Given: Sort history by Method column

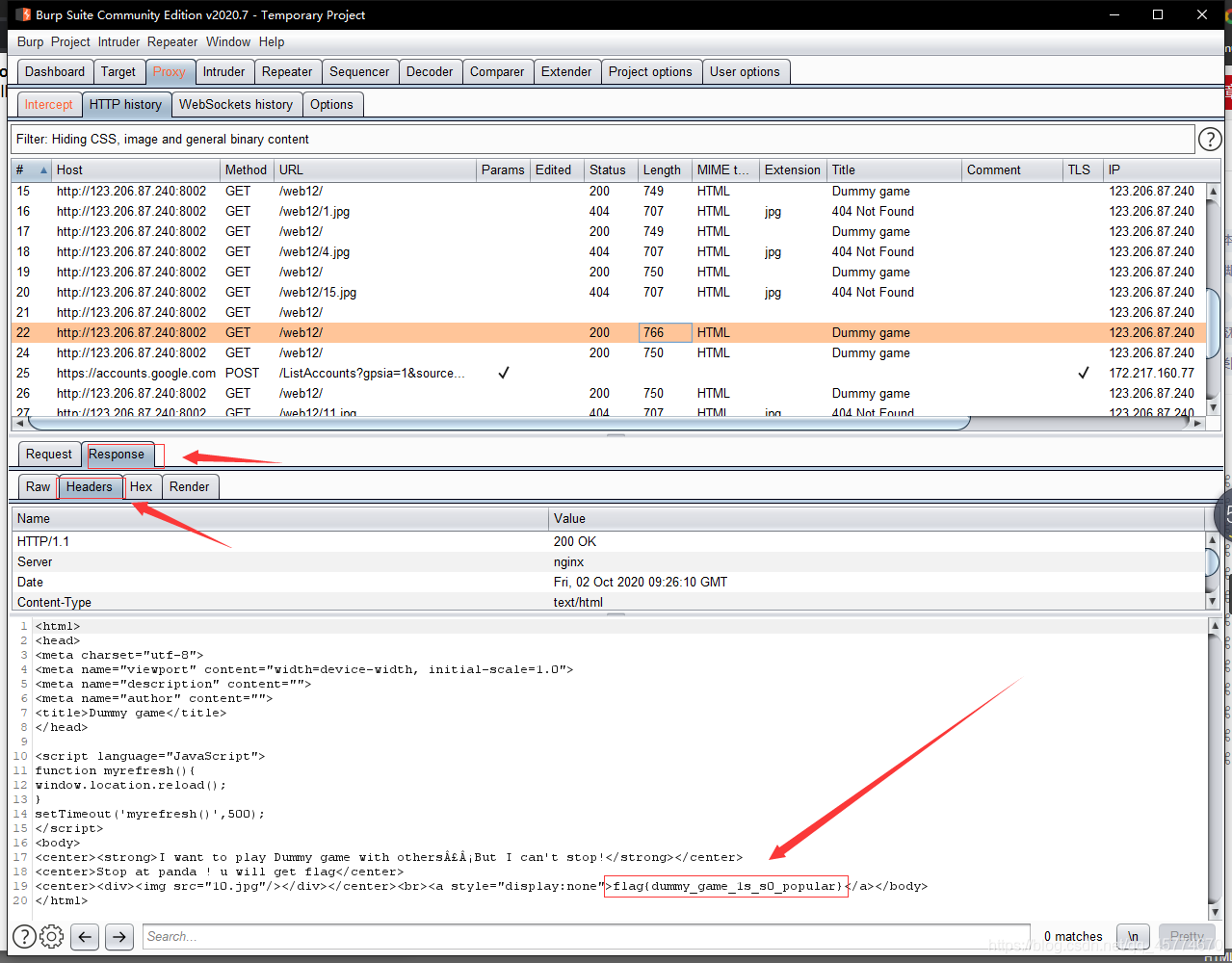Looking at the screenshot, I should pos(247,169).
